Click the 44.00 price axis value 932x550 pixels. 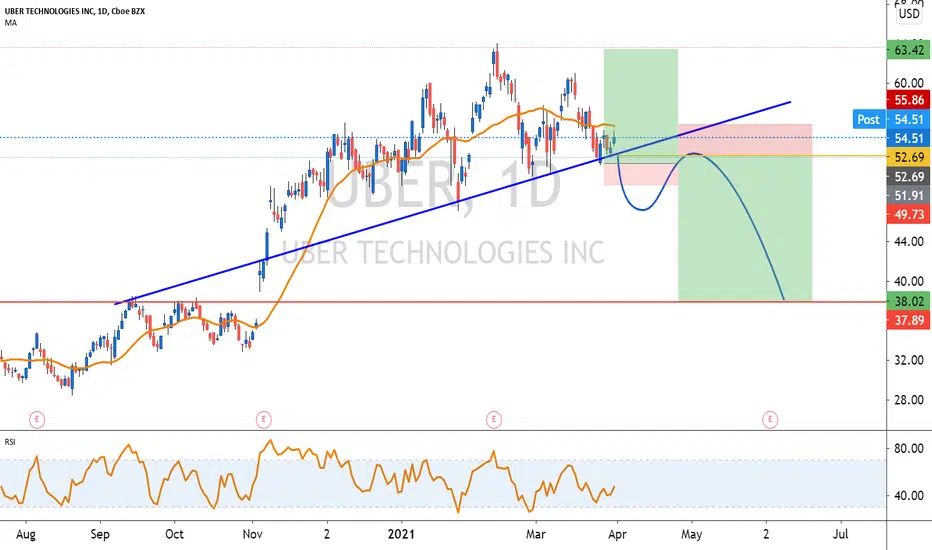909,241
